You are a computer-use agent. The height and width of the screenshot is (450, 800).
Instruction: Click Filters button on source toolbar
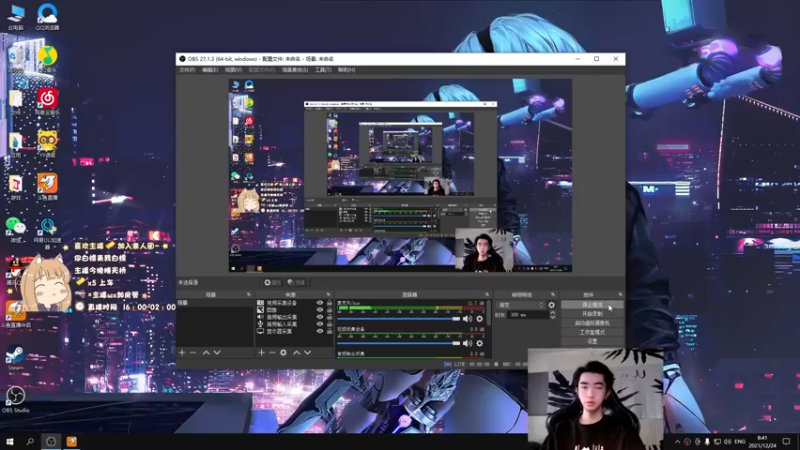pyautogui.click(x=296, y=282)
